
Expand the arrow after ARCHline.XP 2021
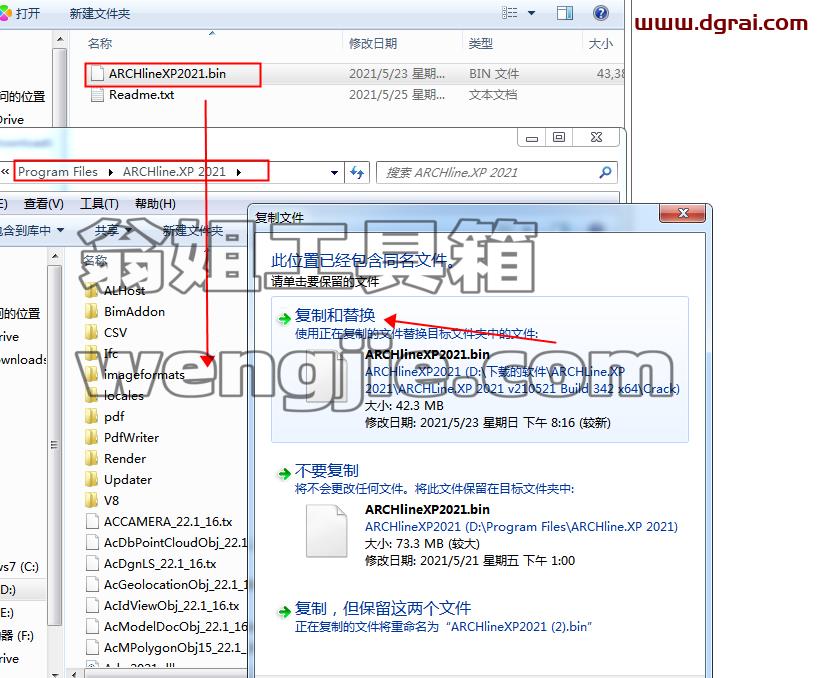[x=239, y=172]
